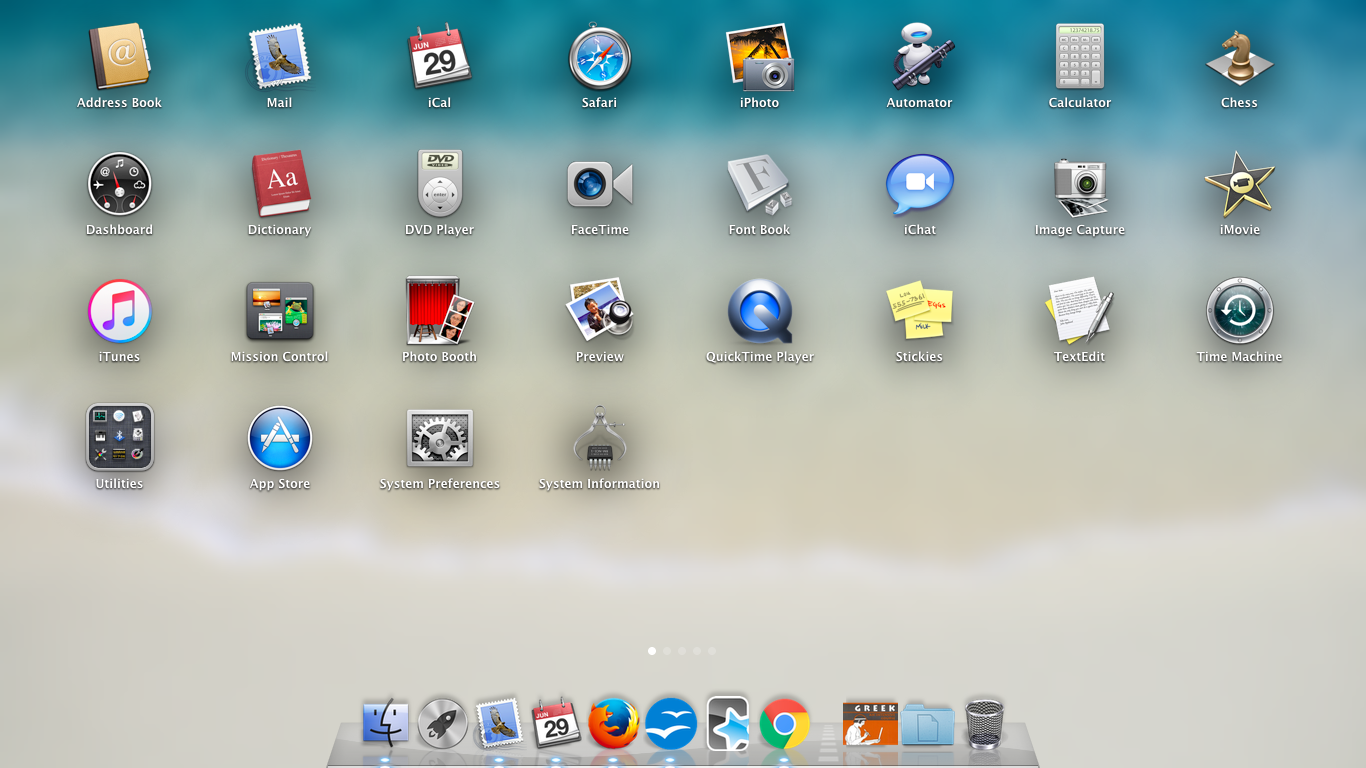
Task: Open Font Book
Action: [759, 184]
